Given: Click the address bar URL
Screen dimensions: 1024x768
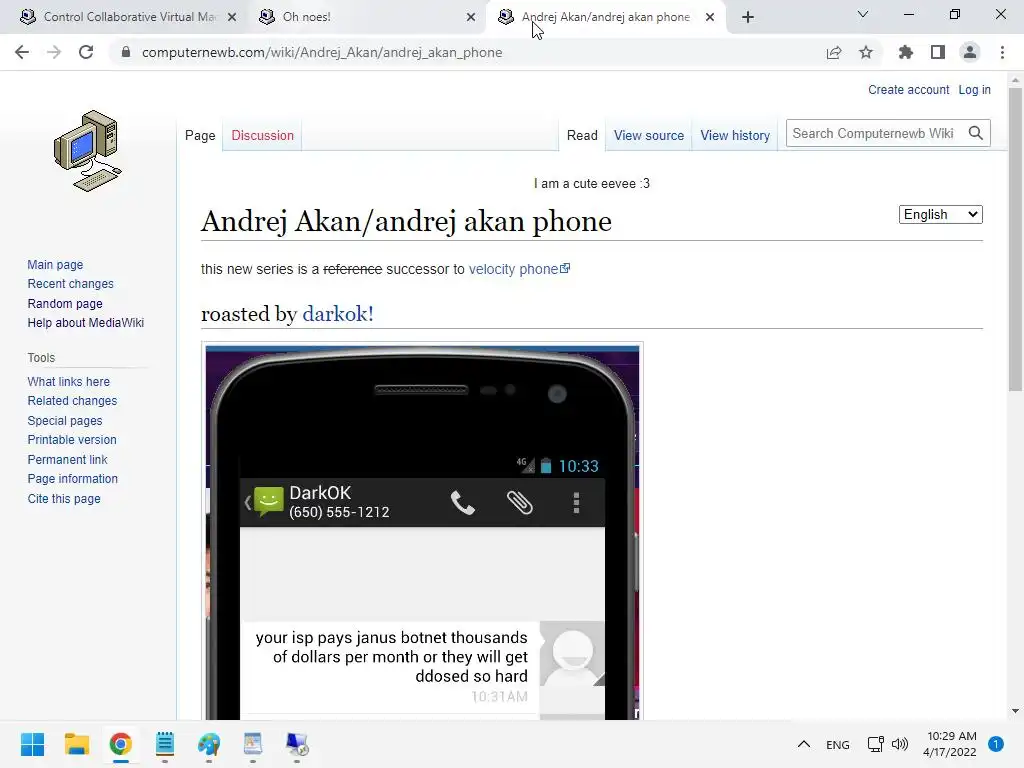Looking at the screenshot, I should click(322, 52).
